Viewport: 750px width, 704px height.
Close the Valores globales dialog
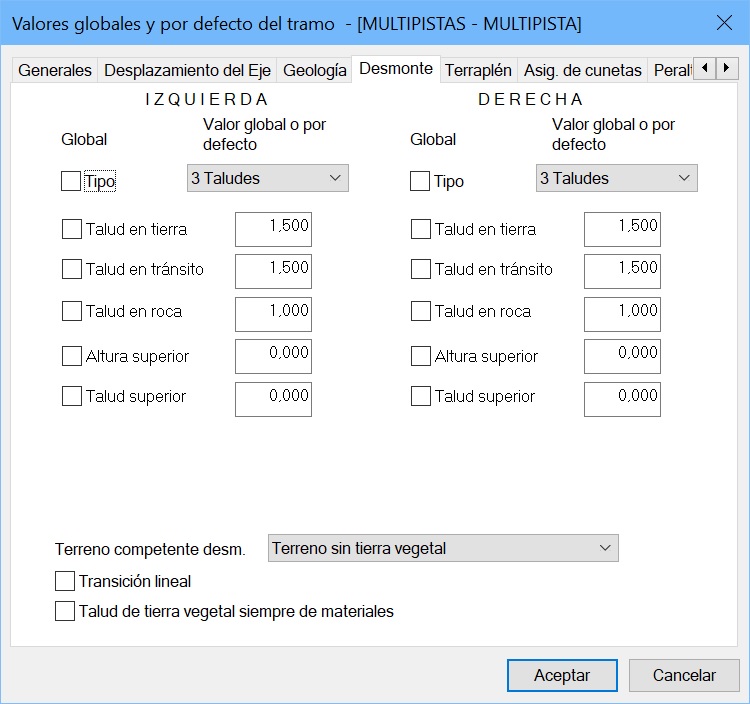coord(724,22)
